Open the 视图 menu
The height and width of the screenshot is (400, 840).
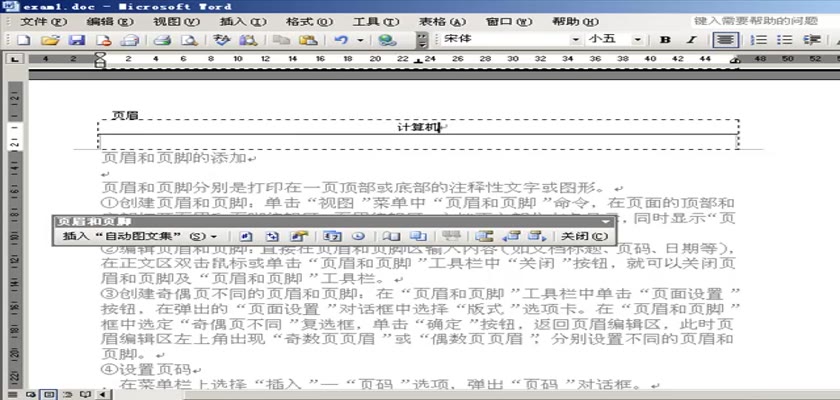[x=176, y=22]
